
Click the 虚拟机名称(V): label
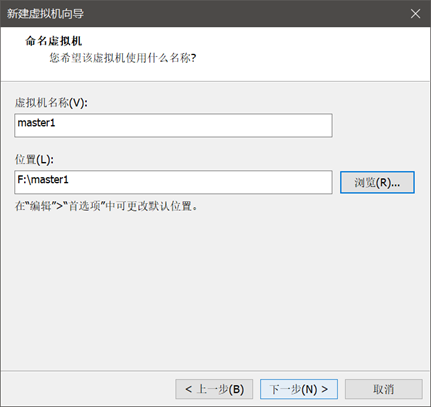point(51,102)
